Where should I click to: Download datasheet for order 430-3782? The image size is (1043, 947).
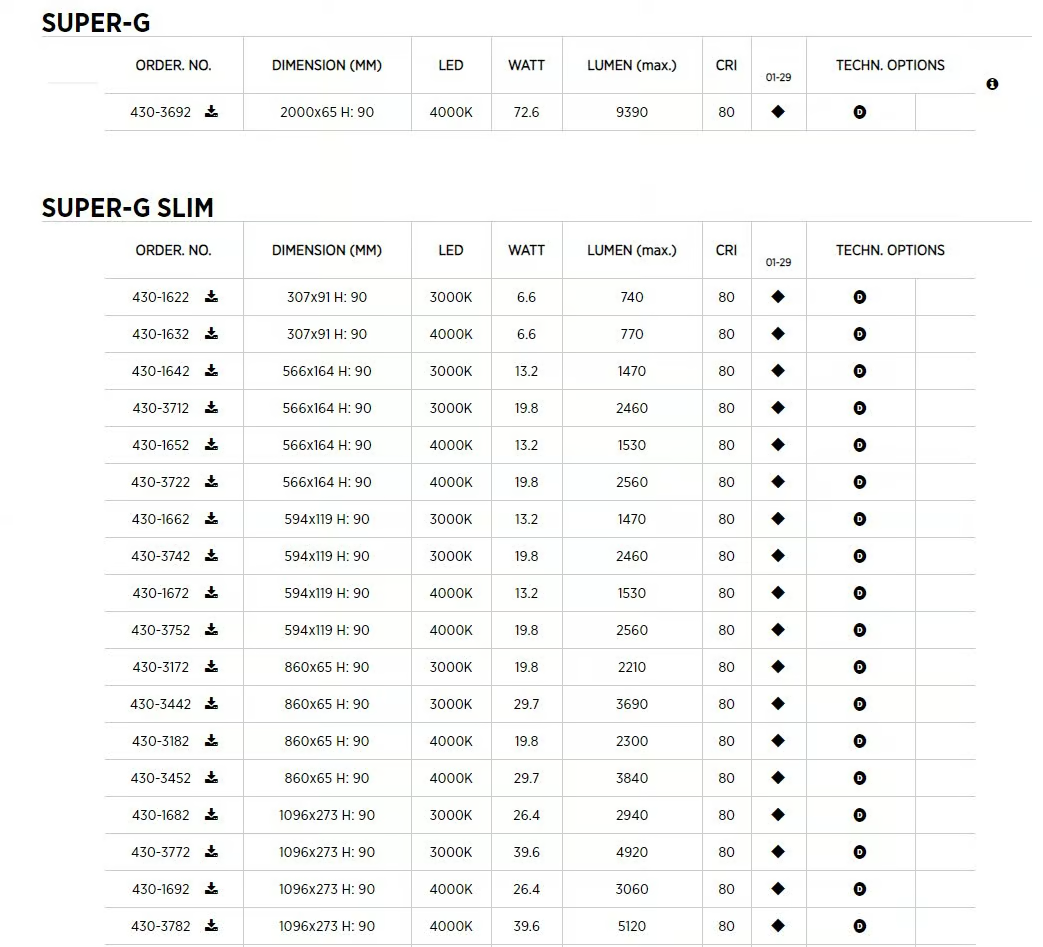(x=212, y=925)
